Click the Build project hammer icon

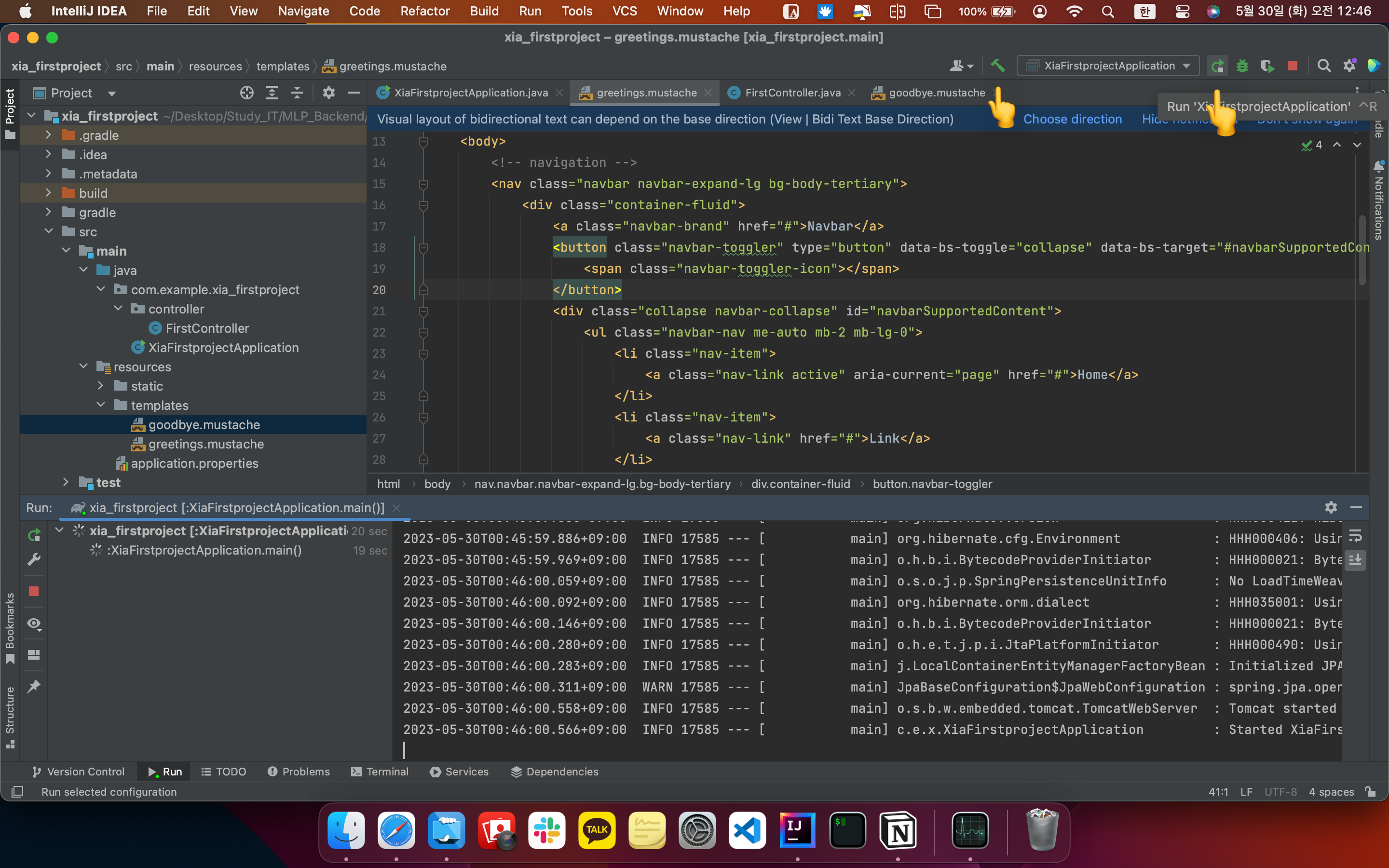[x=997, y=66]
